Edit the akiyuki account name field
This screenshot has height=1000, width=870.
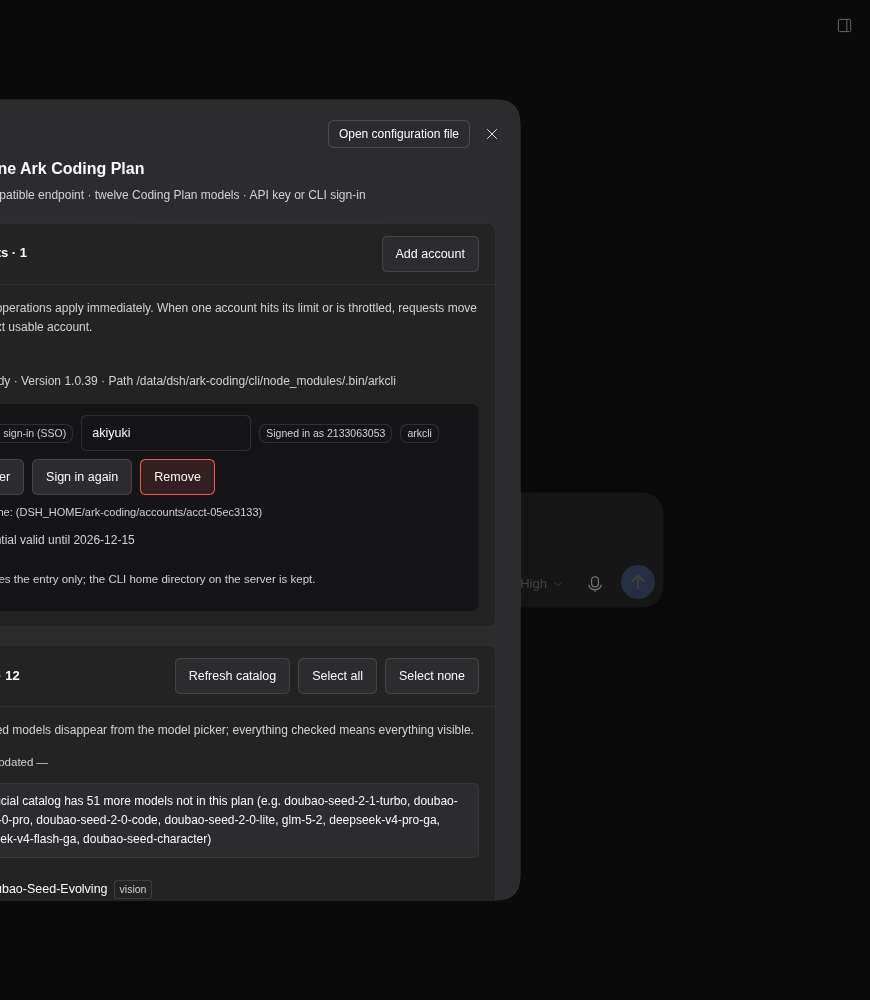click(x=166, y=433)
